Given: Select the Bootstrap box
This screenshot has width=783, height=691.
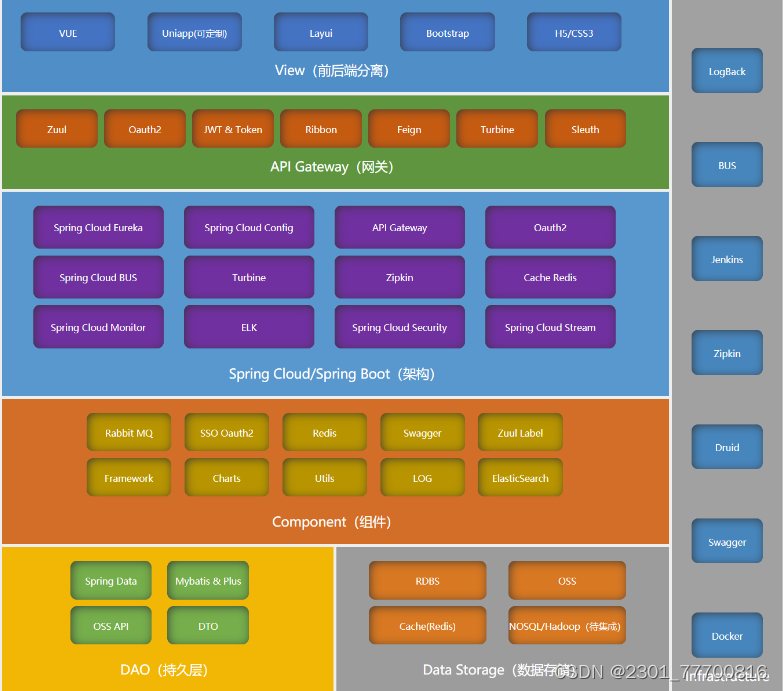Looking at the screenshot, I should (447, 32).
